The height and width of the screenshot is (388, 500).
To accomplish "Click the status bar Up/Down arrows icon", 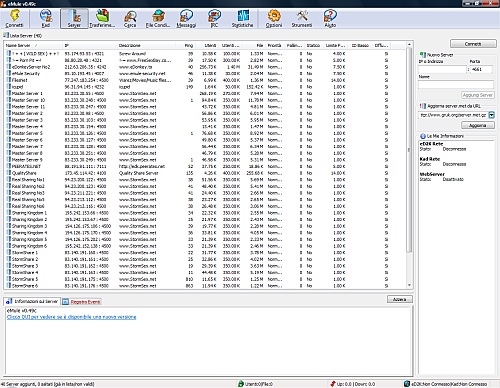I will pyautogui.click(x=333, y=384).
